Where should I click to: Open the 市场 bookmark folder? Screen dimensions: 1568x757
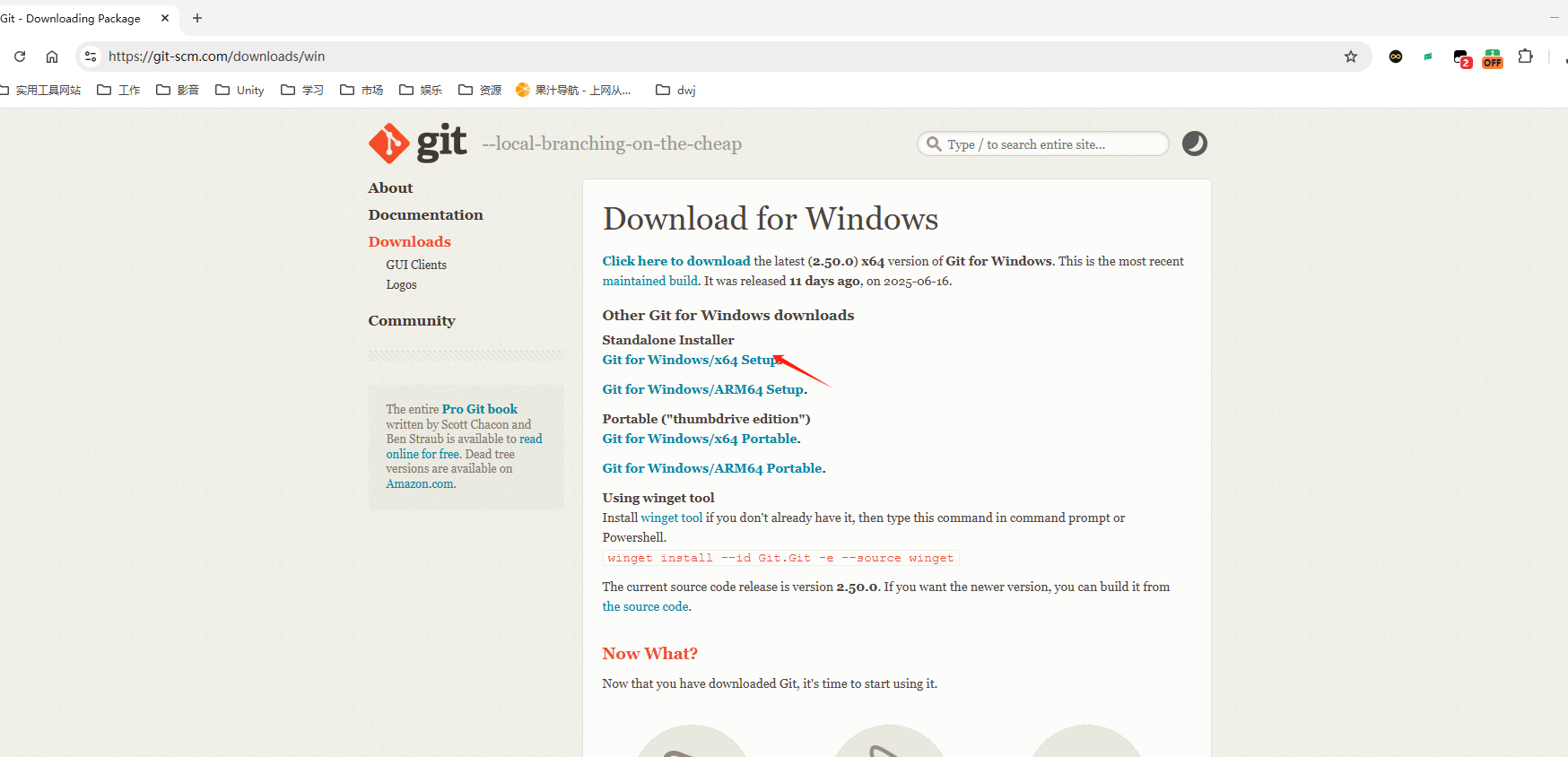click(362, 90)
